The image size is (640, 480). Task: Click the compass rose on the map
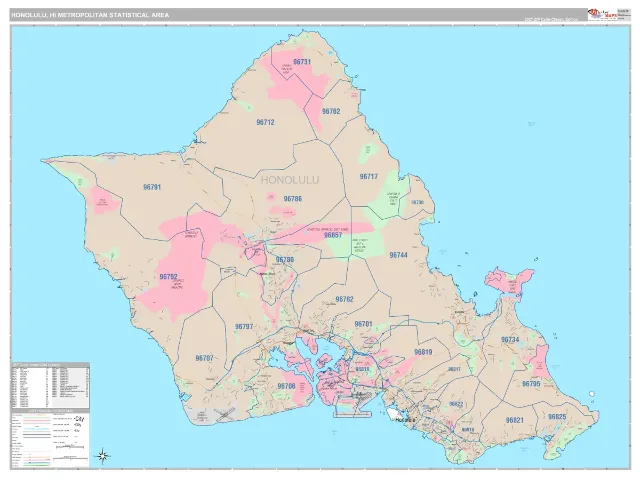(x=103, y=456)
